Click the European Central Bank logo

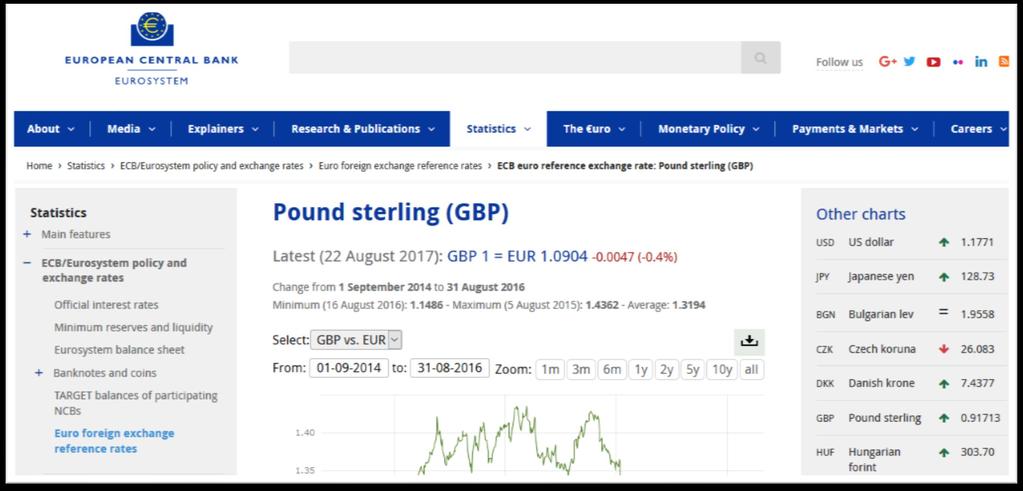(151, 48)
